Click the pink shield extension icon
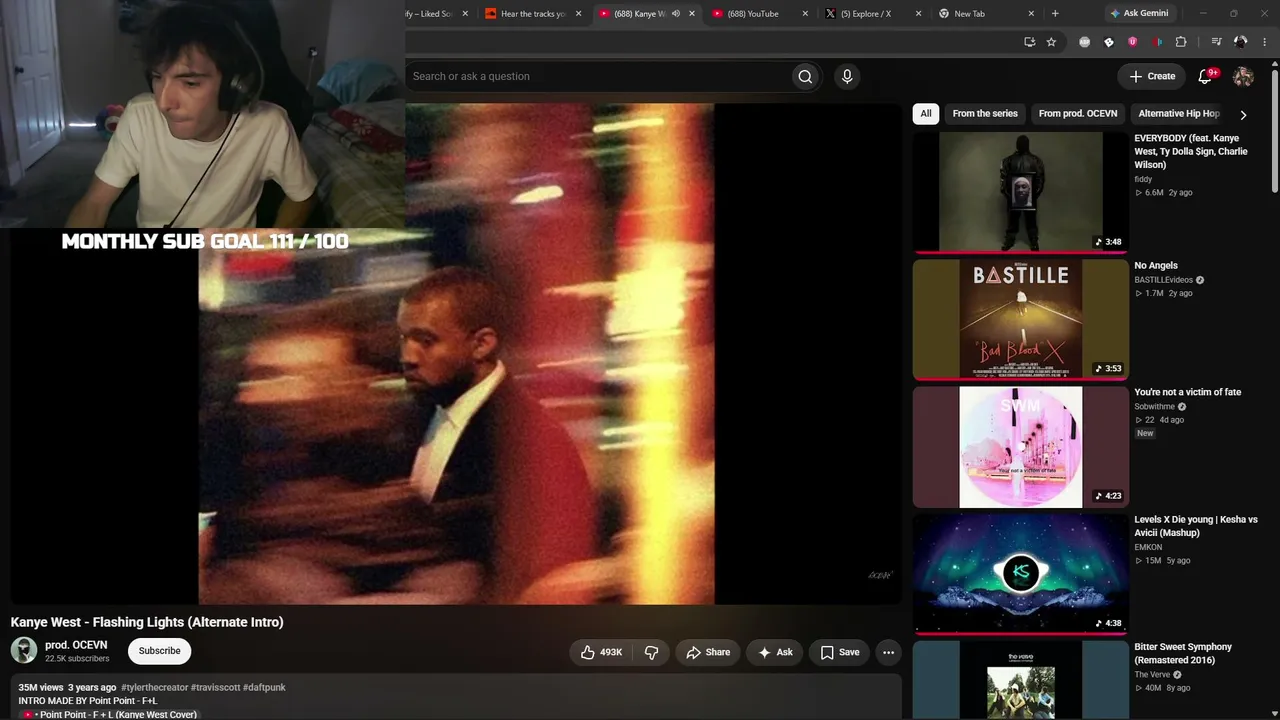Viewport: 1280px width, 720px height. pyautogui.click(x=1133, y=42)
